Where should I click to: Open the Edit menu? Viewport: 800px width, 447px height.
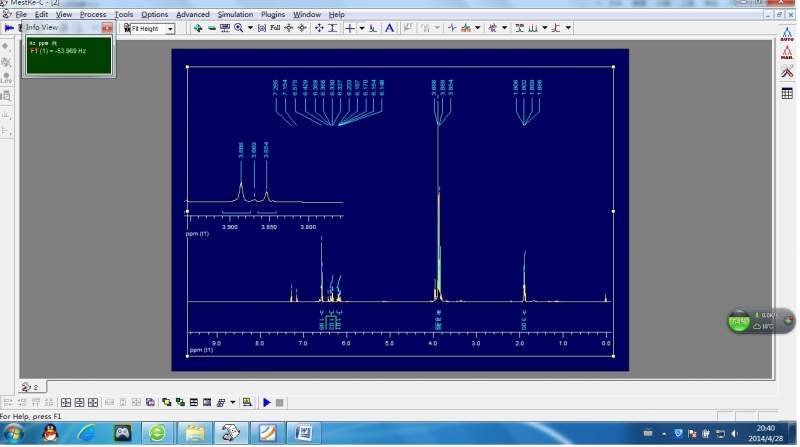(41, 14)
